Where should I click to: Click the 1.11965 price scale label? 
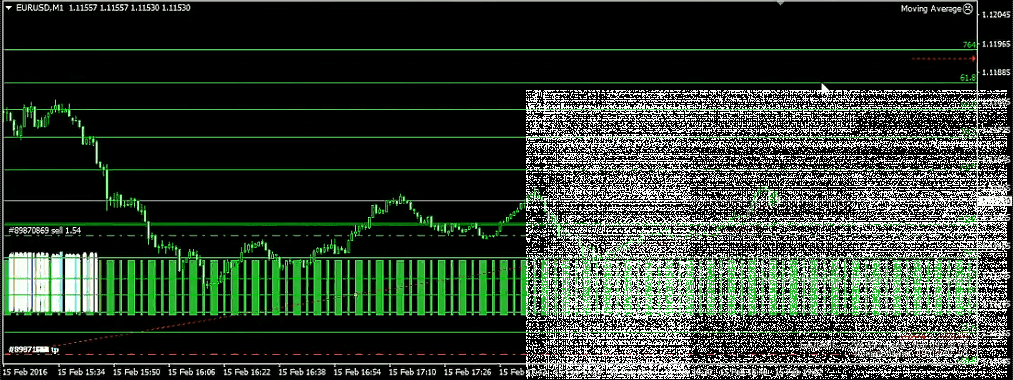[995, 44]
